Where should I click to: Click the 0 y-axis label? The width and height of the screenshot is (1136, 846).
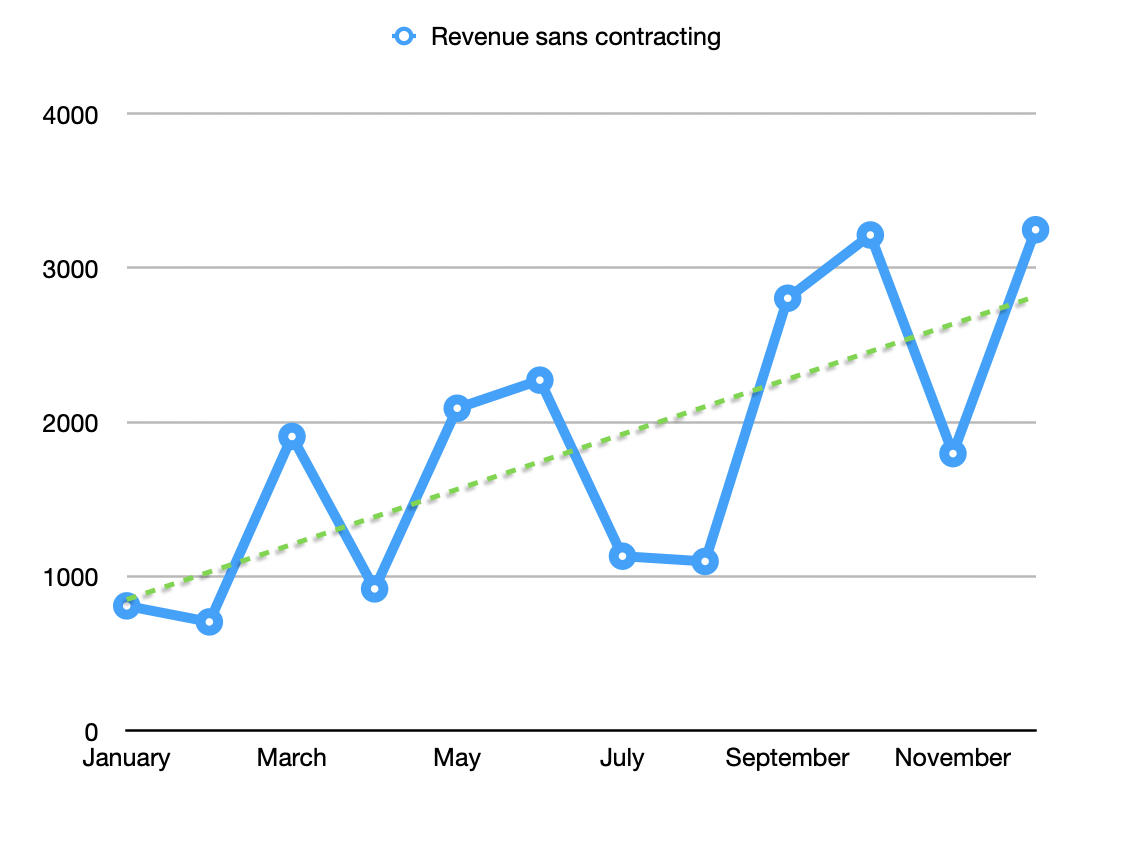click(x=91, y=732)
